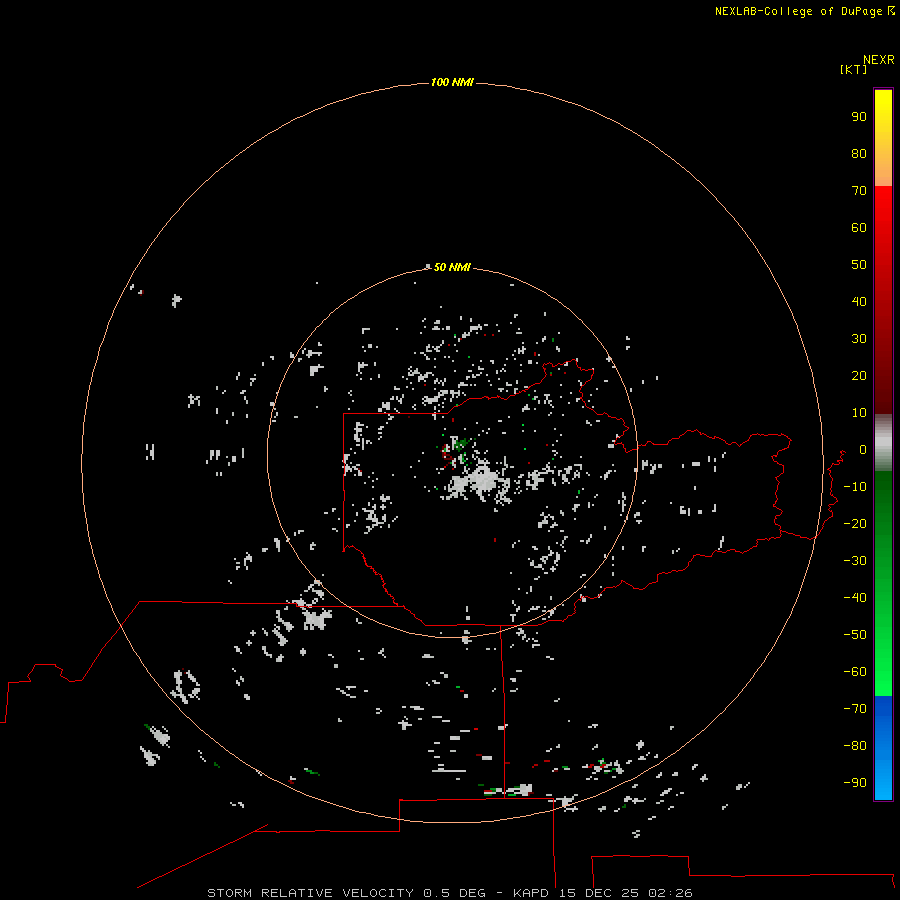Click the blue segment of the color bar

click(x=883, y=748)
